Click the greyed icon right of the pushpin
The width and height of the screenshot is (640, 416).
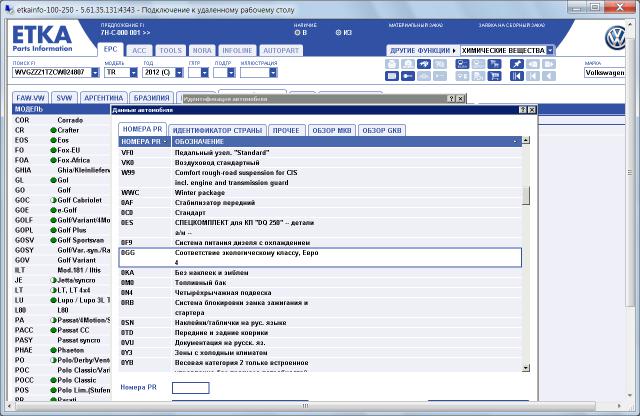point(532,64)
